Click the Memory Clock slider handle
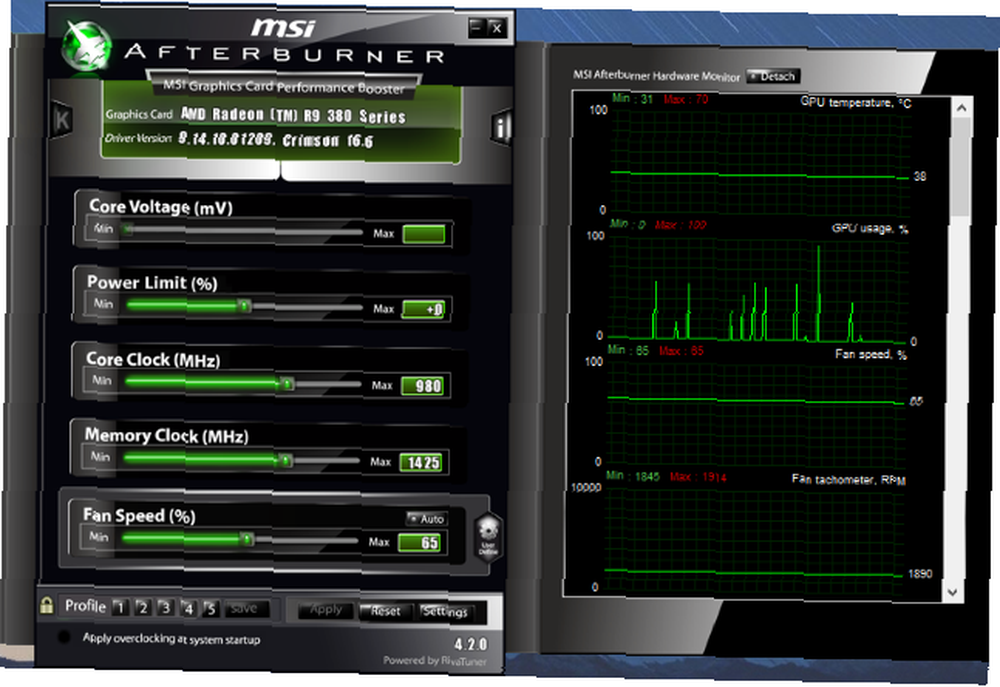Image resolution: width=1000 pixels, height=687 pixels. click(x=286, y=461)
